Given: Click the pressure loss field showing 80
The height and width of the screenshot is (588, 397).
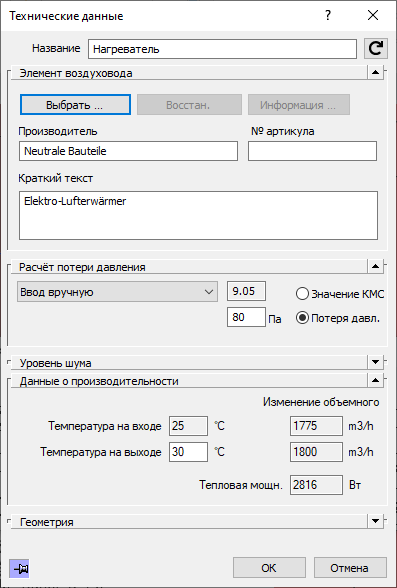Looking at the screenshot, I should click(246, 317).
